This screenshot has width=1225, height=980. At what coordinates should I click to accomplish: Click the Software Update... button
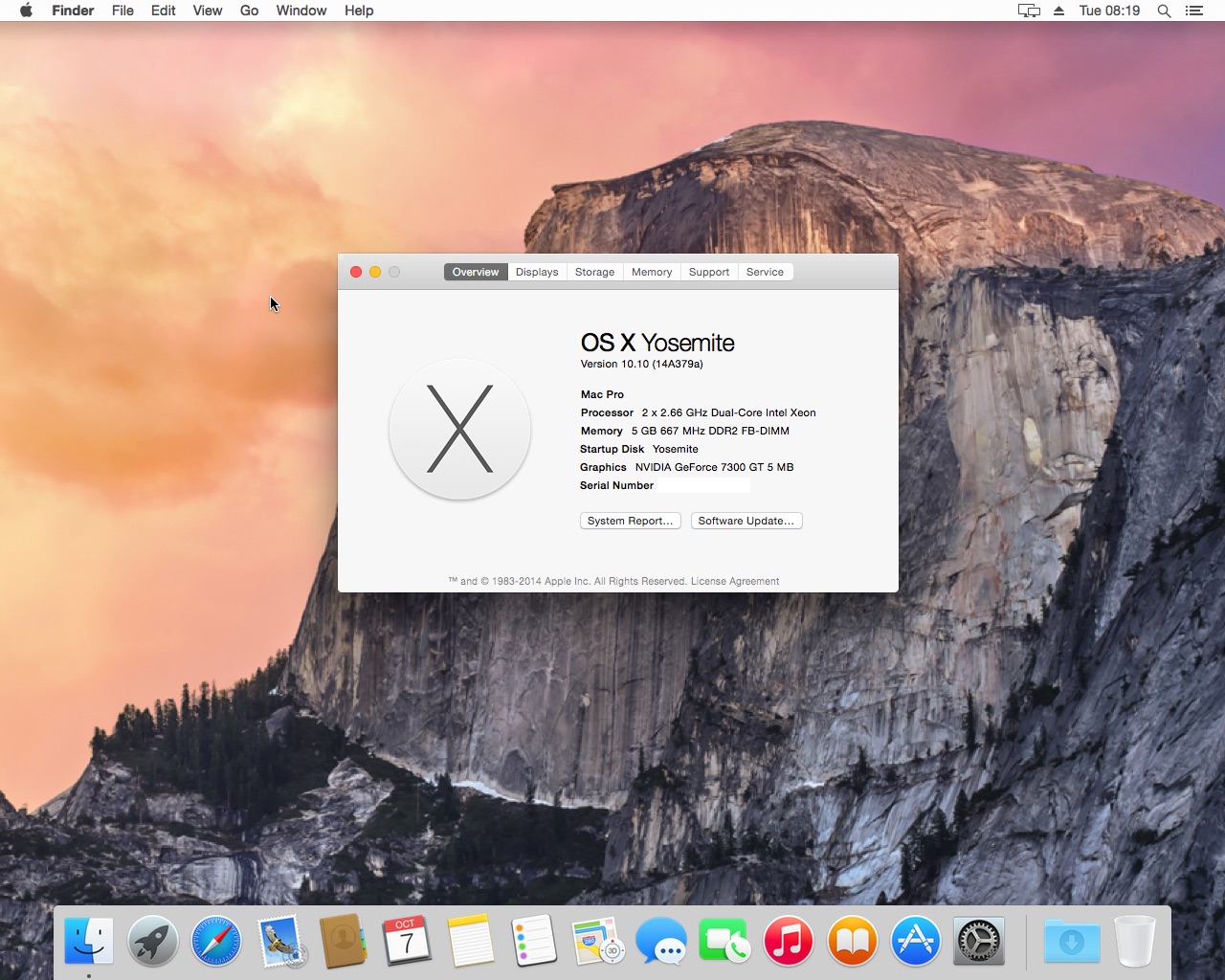(x=746, y=521)
